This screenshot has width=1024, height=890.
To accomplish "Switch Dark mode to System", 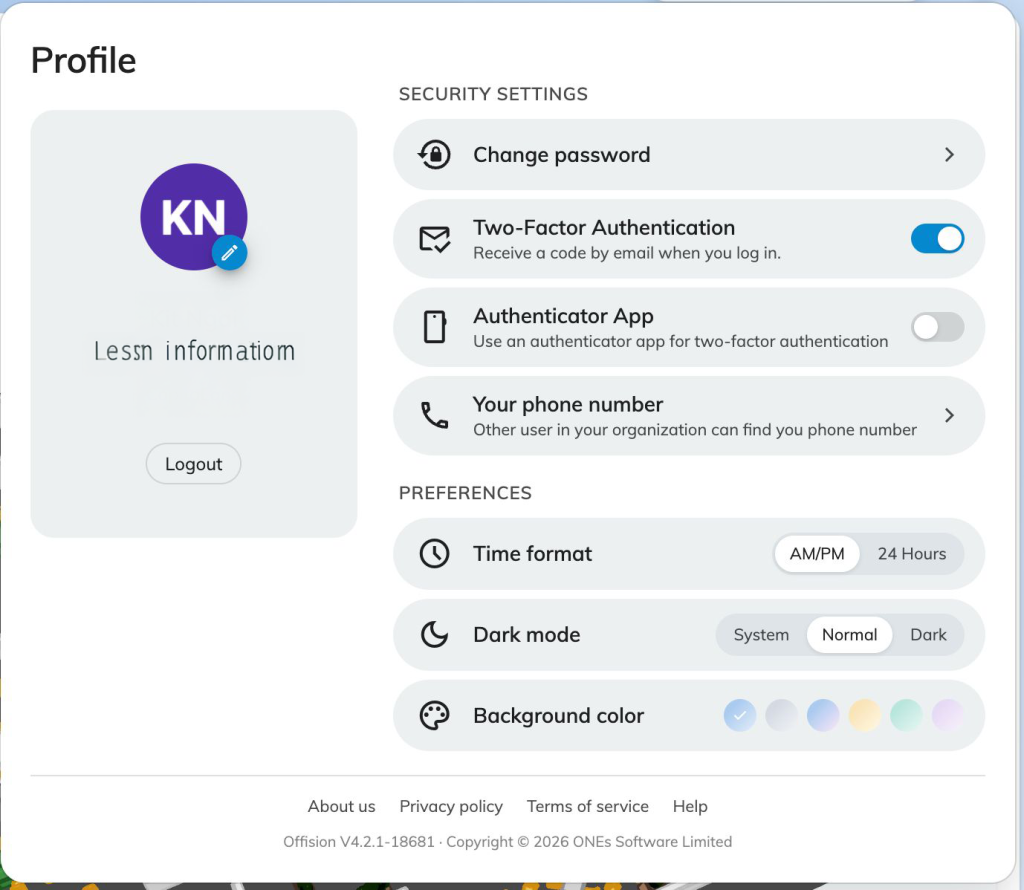I will pyautogui.click(x=761, y=635).
